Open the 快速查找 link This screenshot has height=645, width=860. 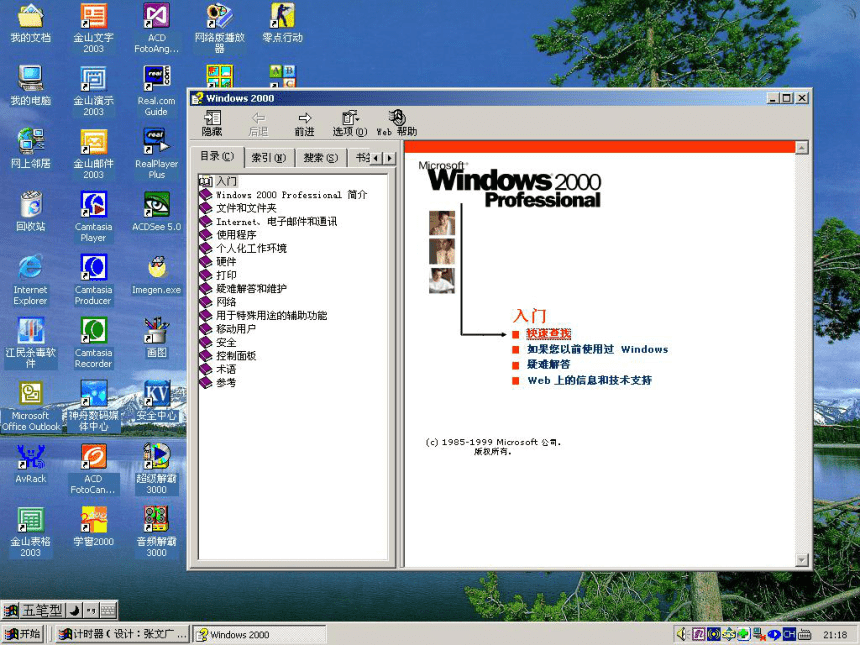point(548,333)
